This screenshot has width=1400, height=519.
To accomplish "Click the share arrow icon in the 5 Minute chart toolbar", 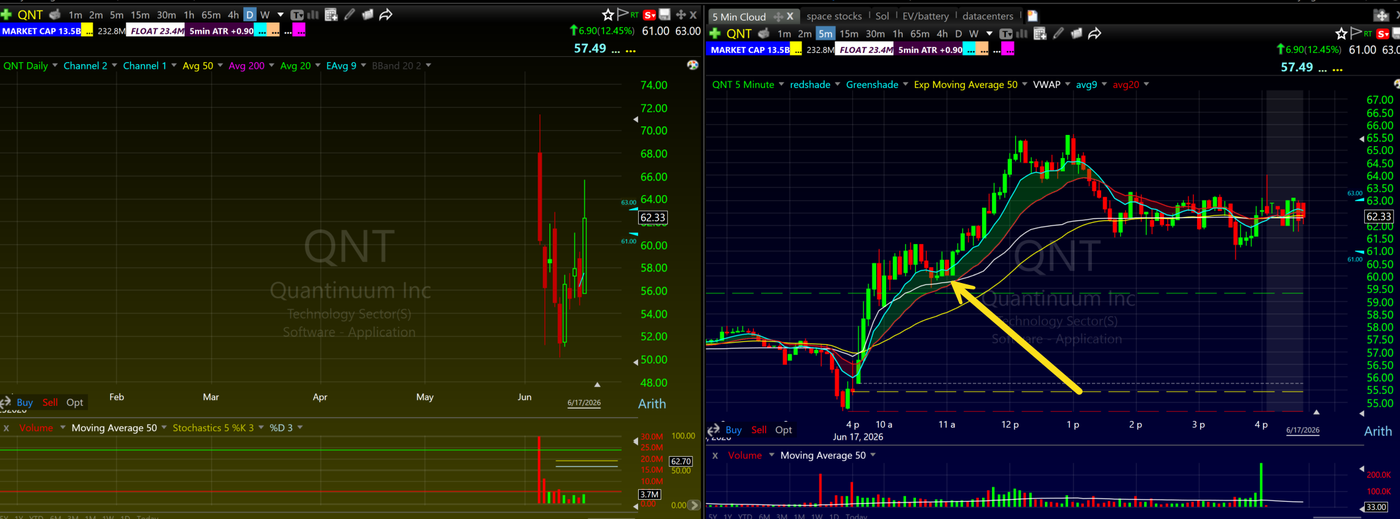I will (1094, 33).
